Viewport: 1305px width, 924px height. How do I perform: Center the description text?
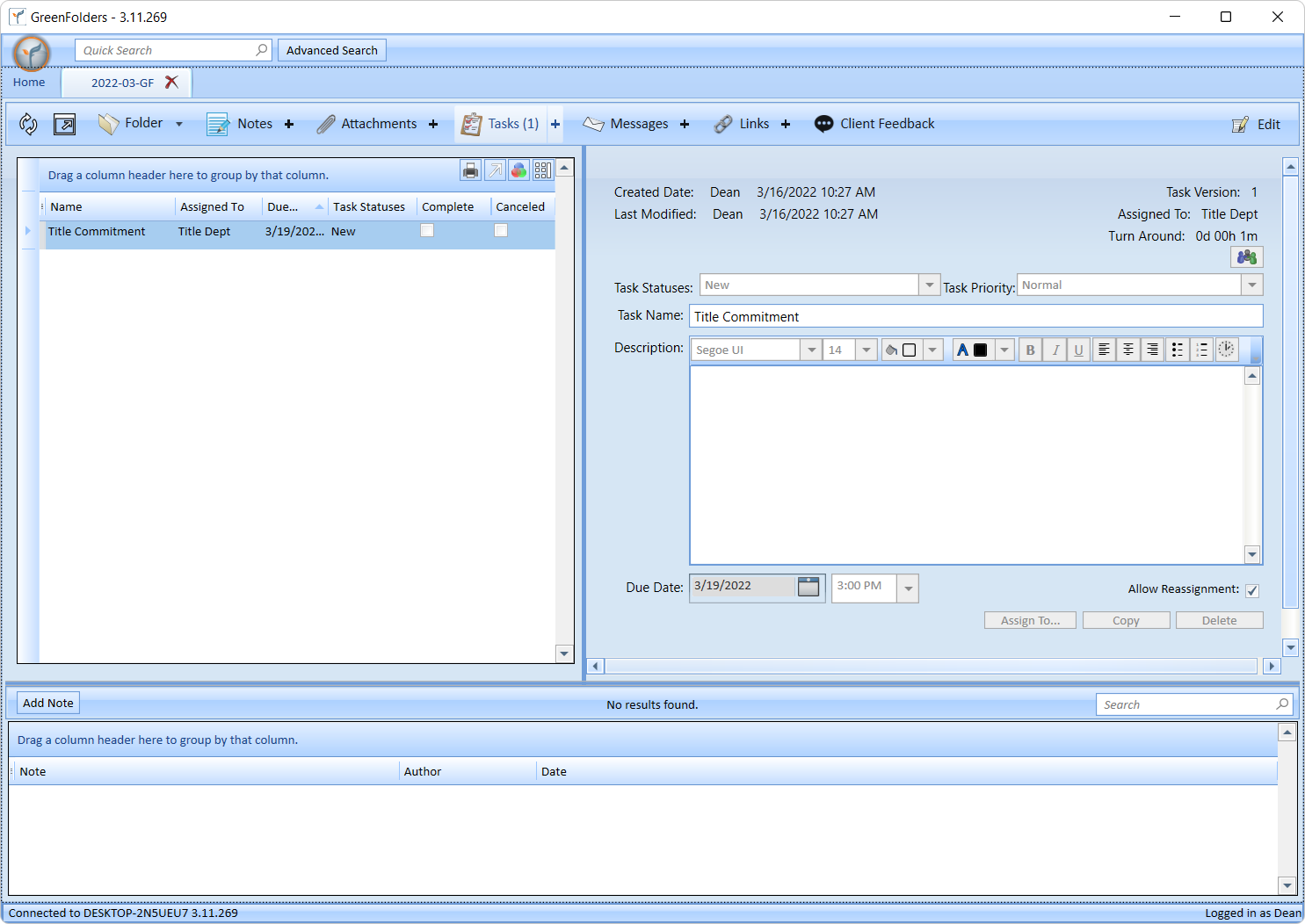tap(1128, 350)
